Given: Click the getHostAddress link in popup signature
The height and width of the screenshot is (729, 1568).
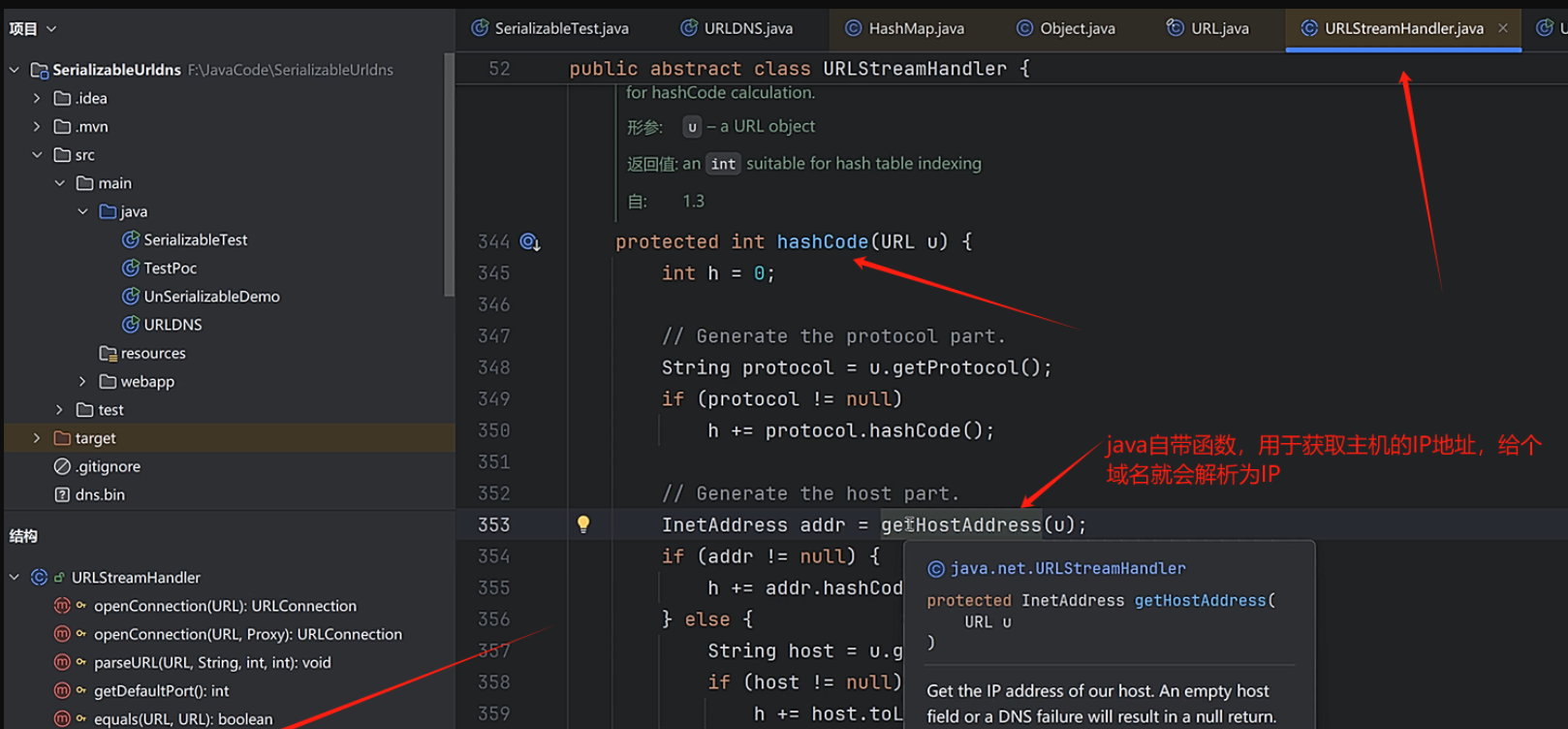Looking at the screenshot, I should pos(1200,601).
